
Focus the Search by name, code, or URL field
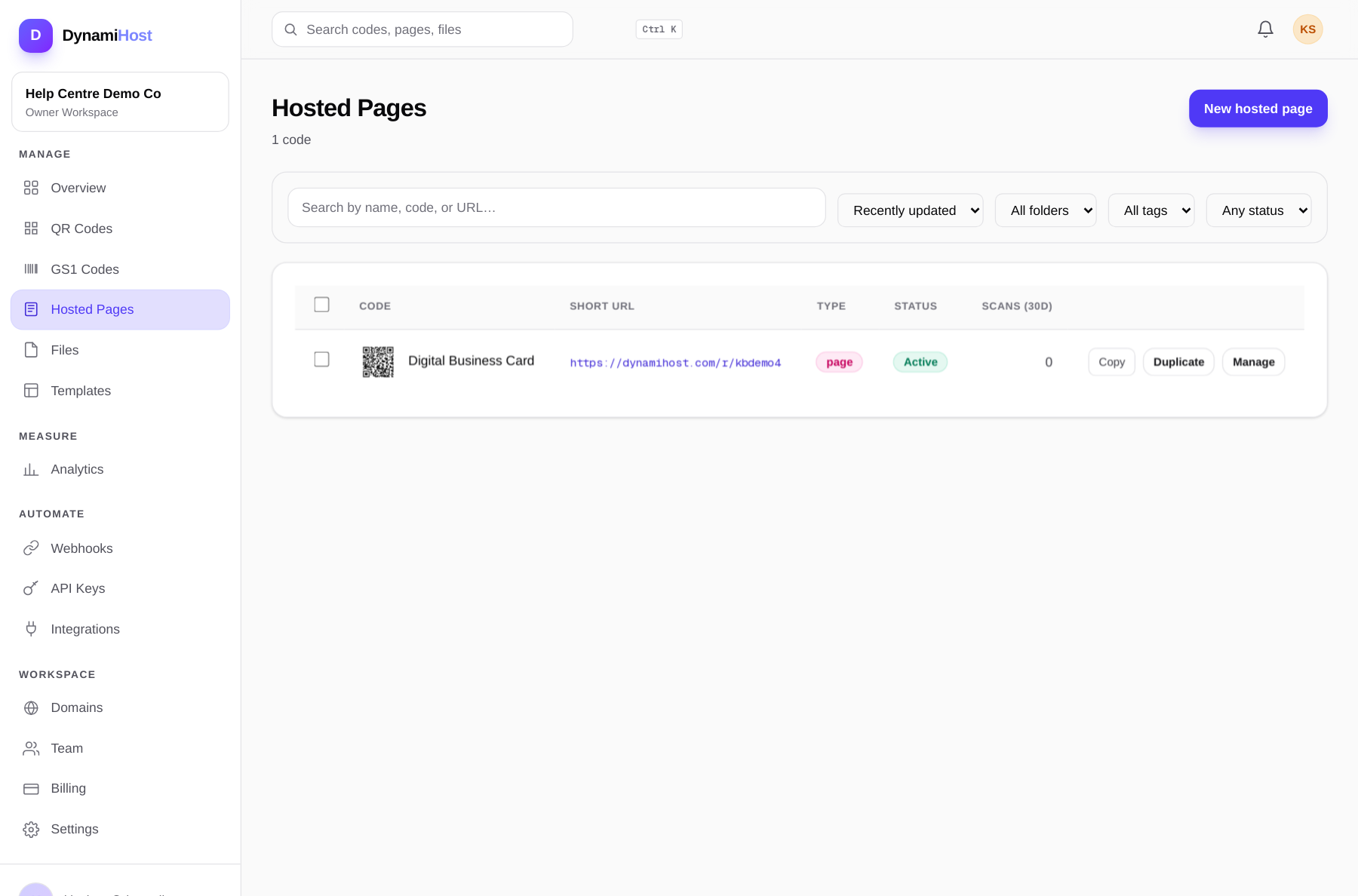(x=557, y=207)
